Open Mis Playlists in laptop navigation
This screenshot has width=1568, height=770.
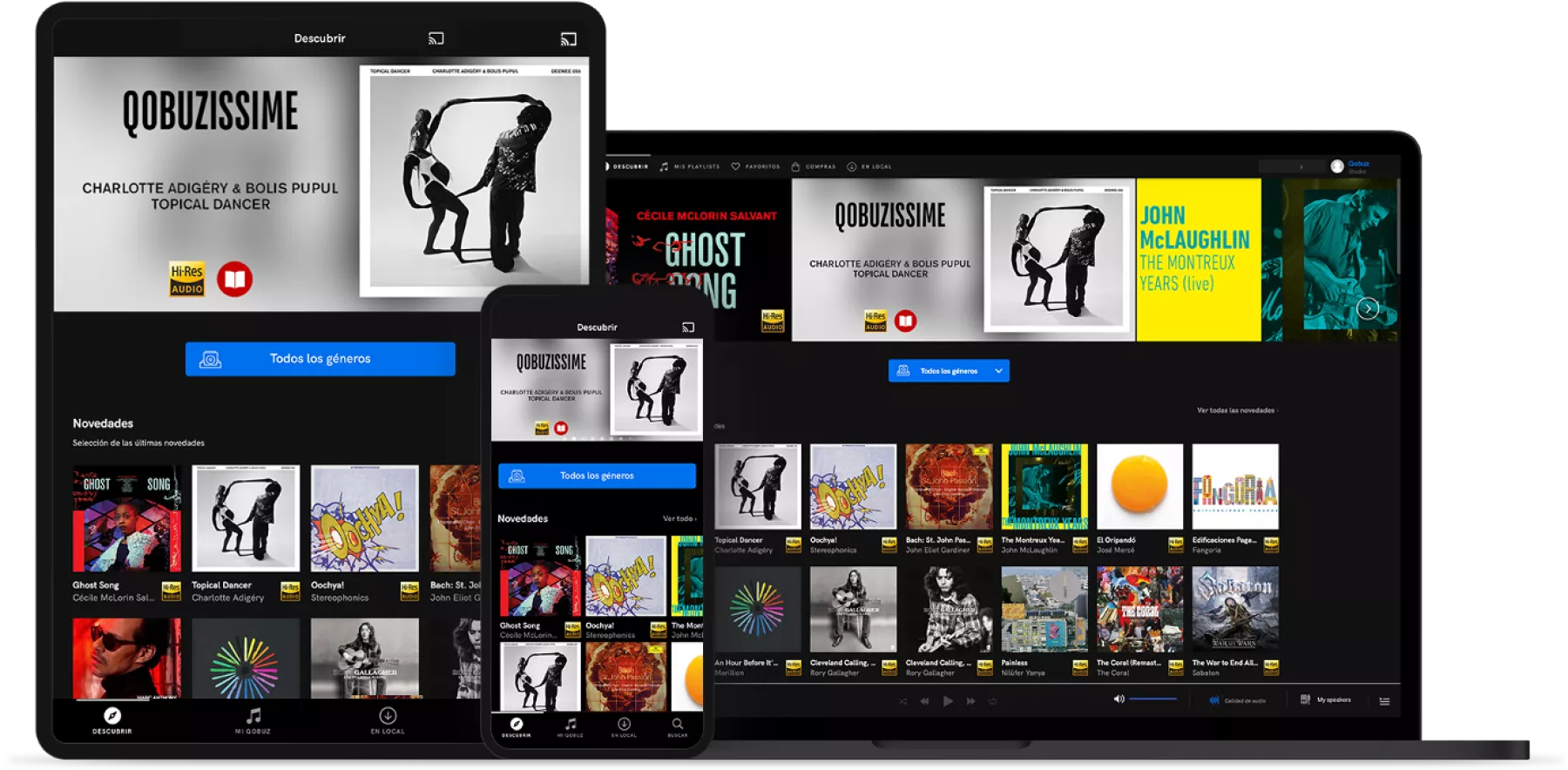pyautogui.click(x=690, y=166)
